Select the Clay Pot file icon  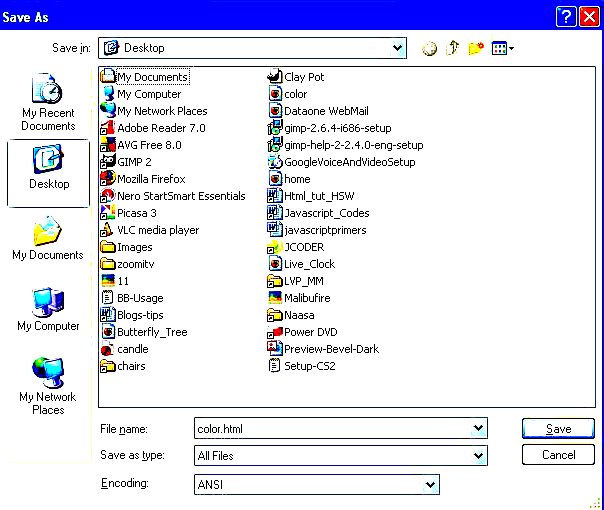pos(275,77)
